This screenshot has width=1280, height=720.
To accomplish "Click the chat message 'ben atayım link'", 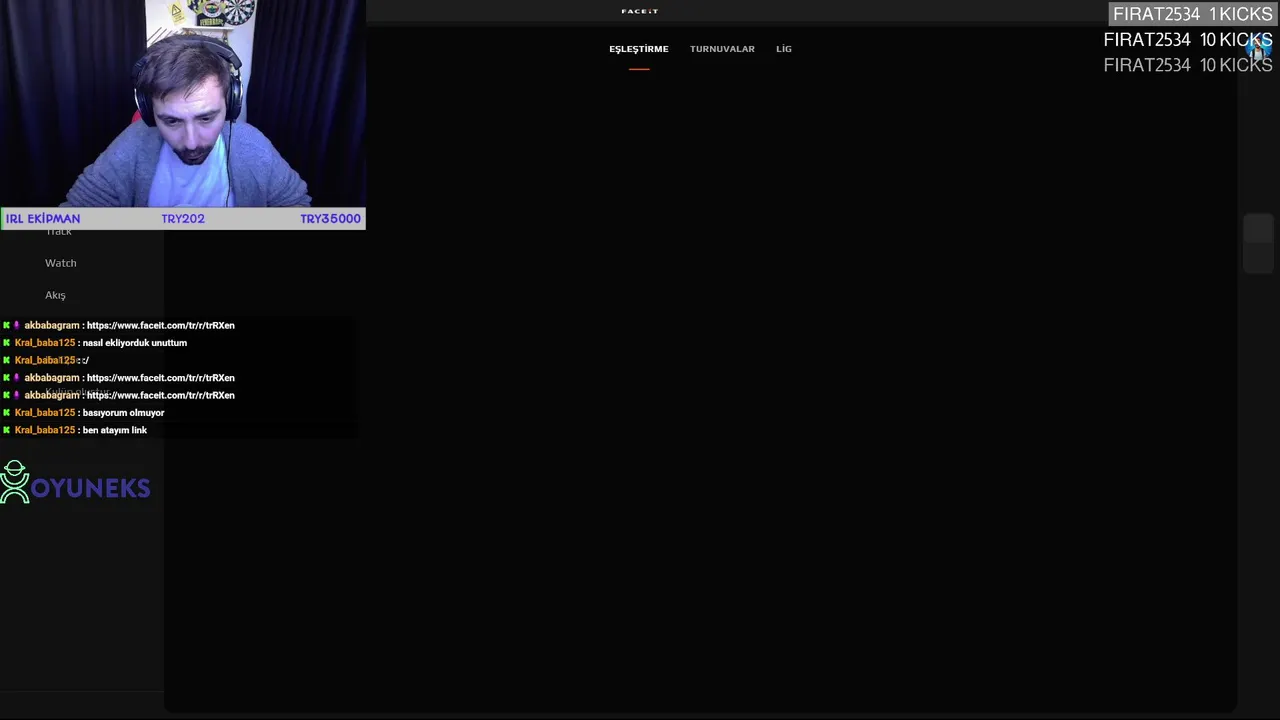I will coord(115,430).
